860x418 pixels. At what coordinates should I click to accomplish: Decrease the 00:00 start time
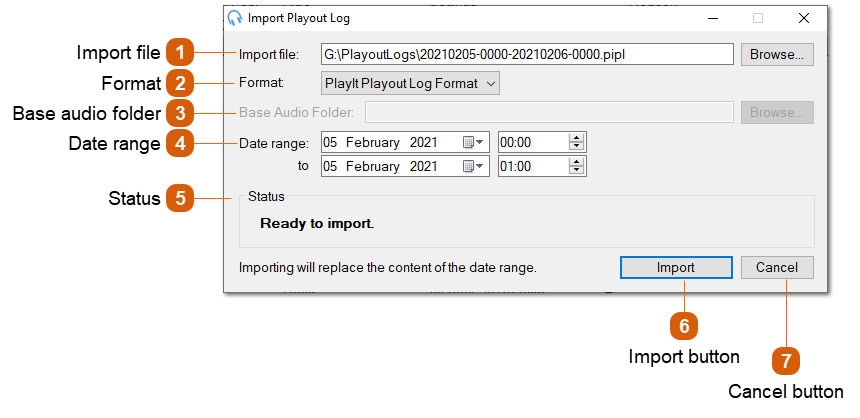[x=576, y=147]
